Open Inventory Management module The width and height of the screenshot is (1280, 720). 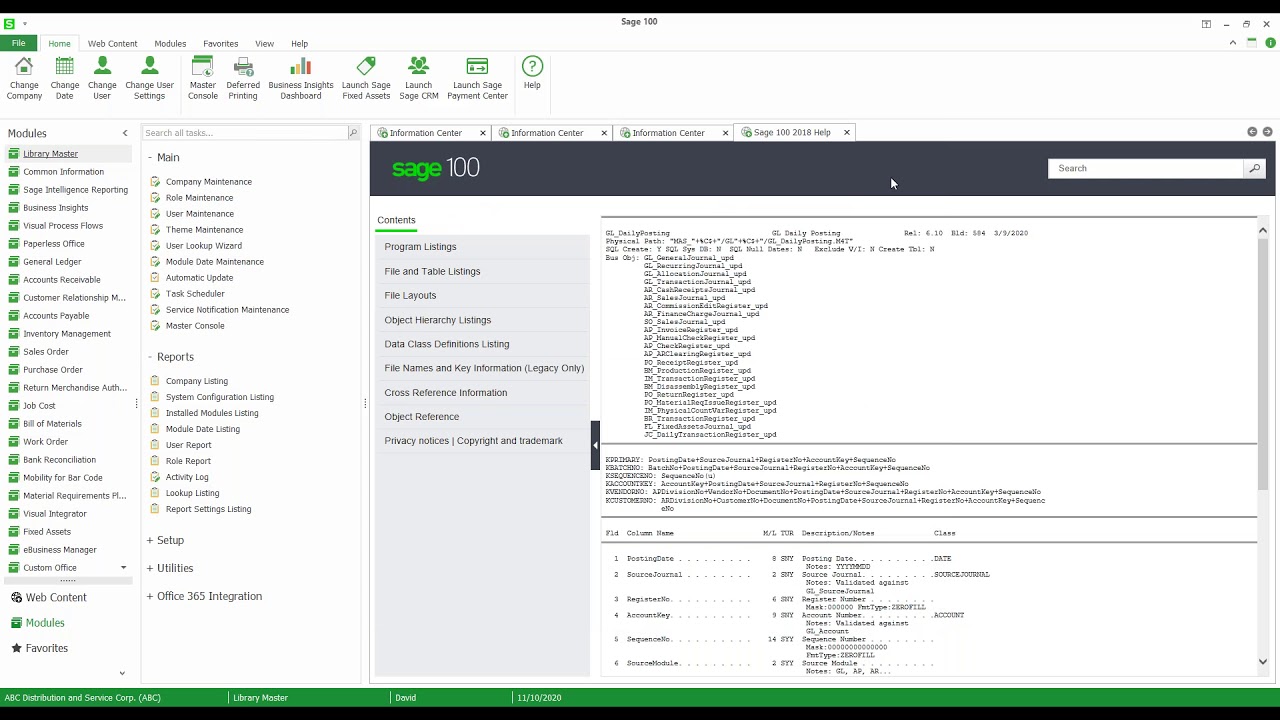coord(66,334)
